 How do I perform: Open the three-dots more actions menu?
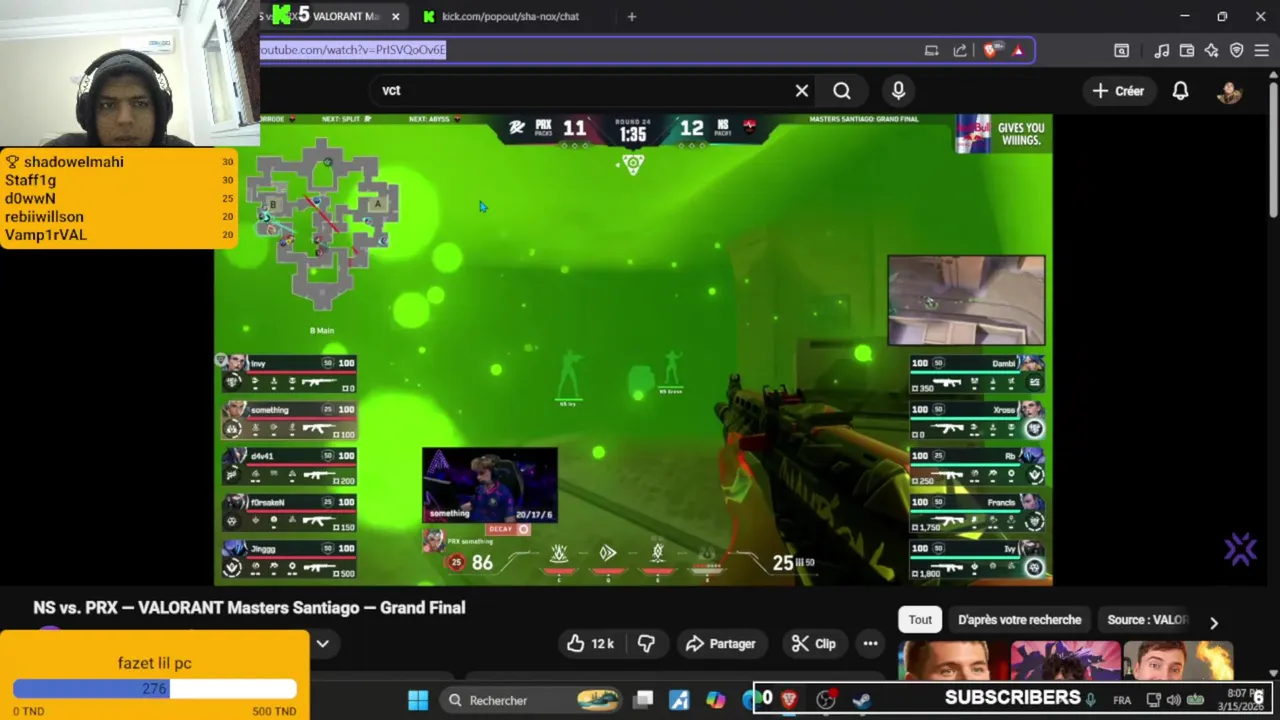click(870, 644)
